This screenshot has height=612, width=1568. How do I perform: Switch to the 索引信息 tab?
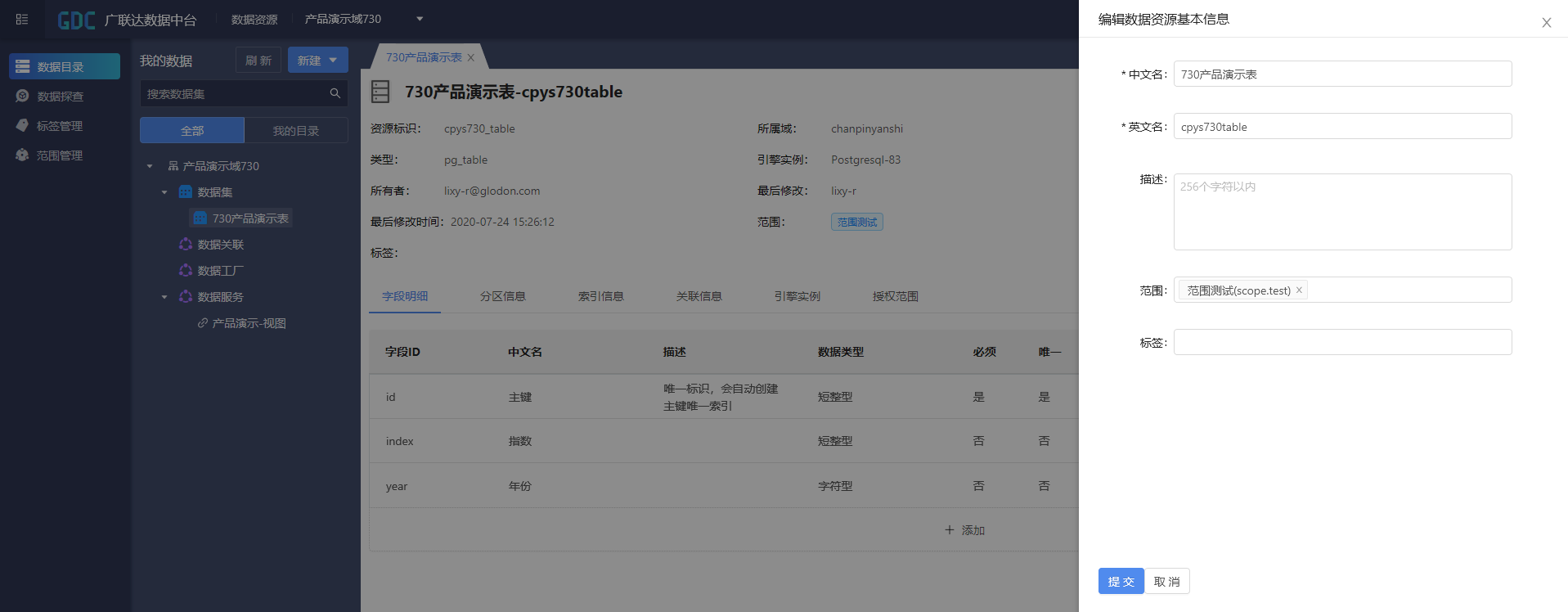pos(600,296)
